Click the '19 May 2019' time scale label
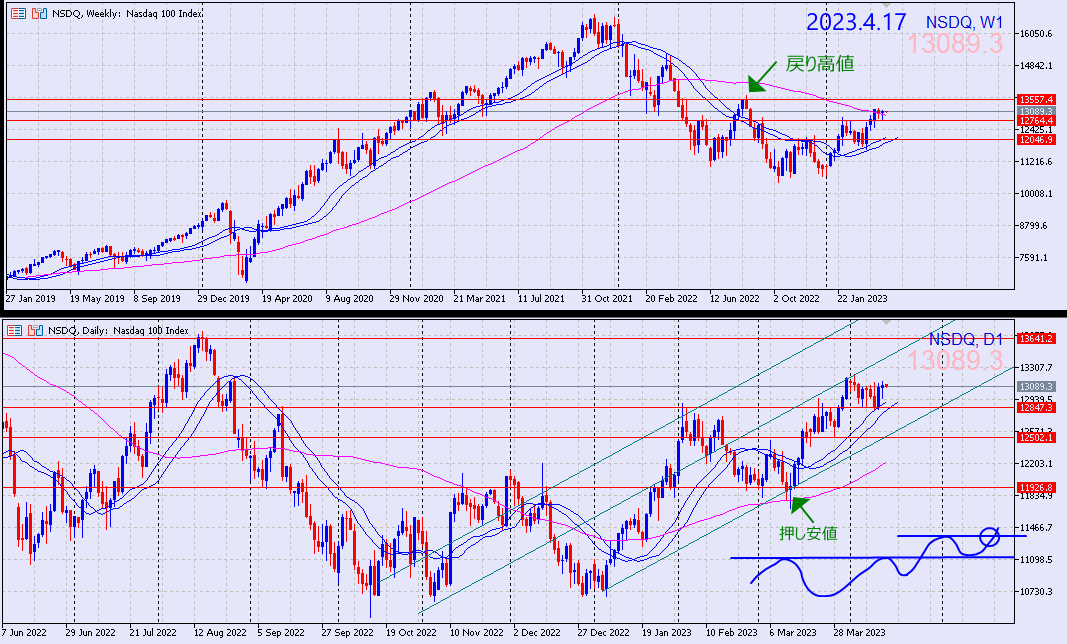The image size is (1067, 644). 97,298
